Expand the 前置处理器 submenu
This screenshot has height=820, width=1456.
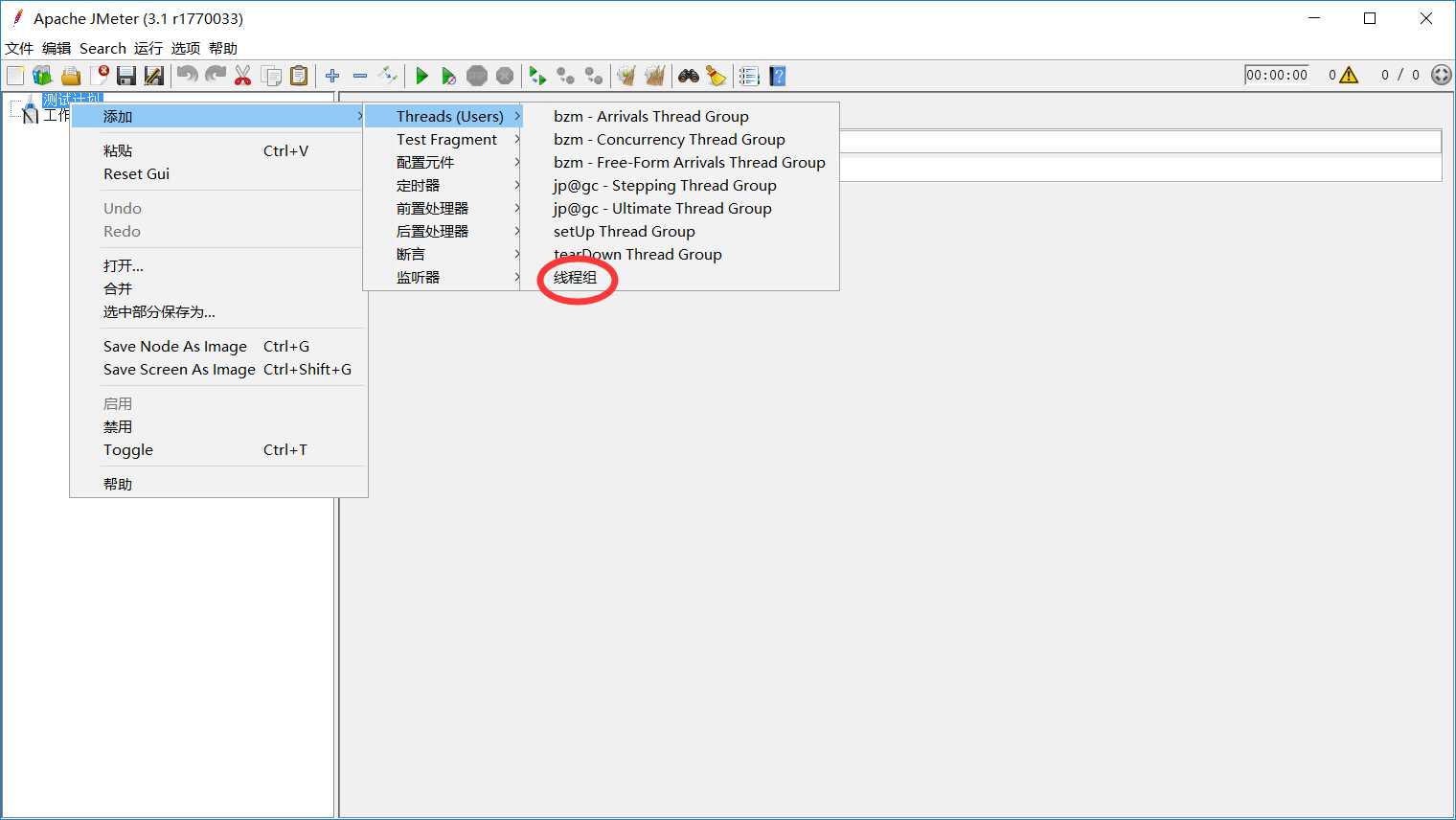444,208
